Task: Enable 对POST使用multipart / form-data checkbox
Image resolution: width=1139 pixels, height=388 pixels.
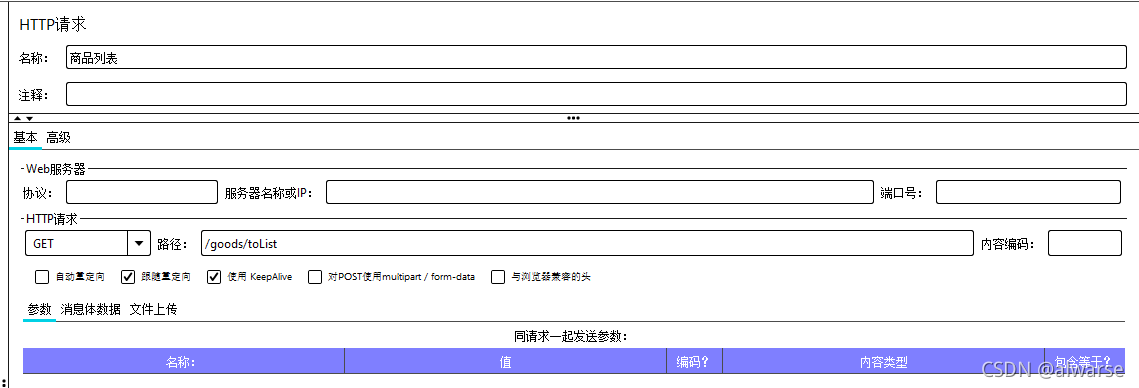Action: point(315,277)
